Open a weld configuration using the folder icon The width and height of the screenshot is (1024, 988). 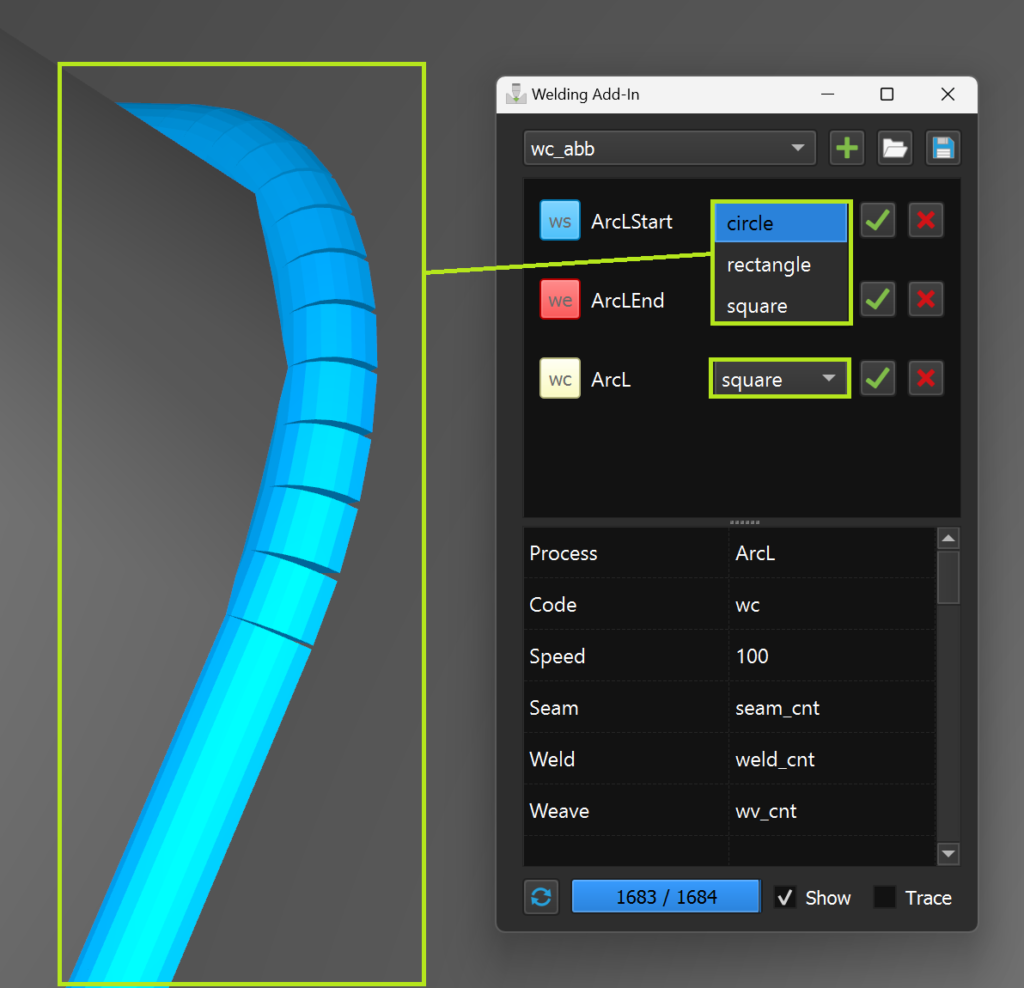(894, 147)
